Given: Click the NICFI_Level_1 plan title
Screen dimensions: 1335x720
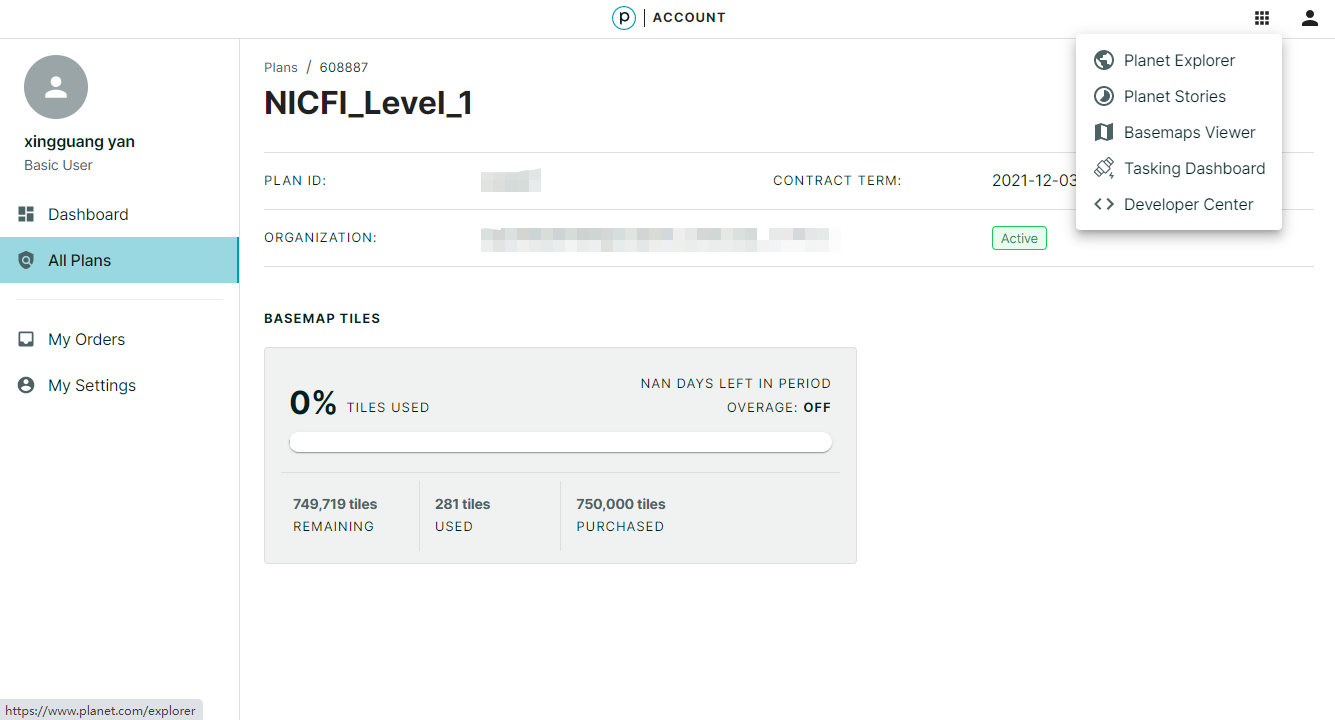Looking at the screenshot, I should coord(368,103).
